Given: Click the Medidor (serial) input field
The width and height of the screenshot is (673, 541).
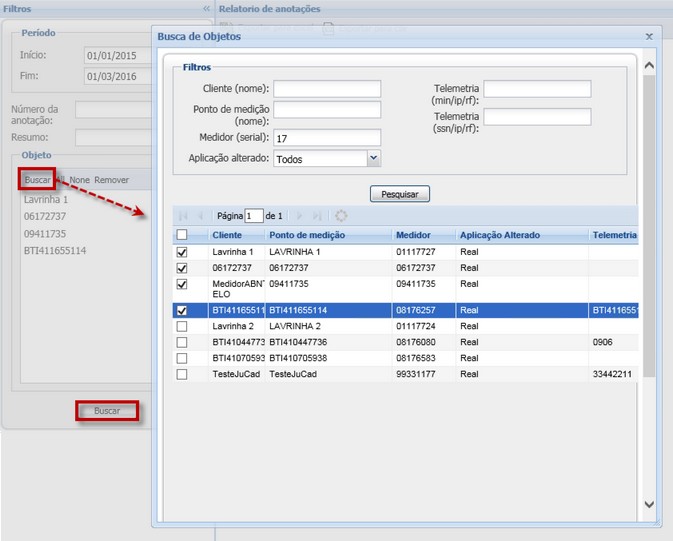Looking at the screenshot, I should 327,138.
